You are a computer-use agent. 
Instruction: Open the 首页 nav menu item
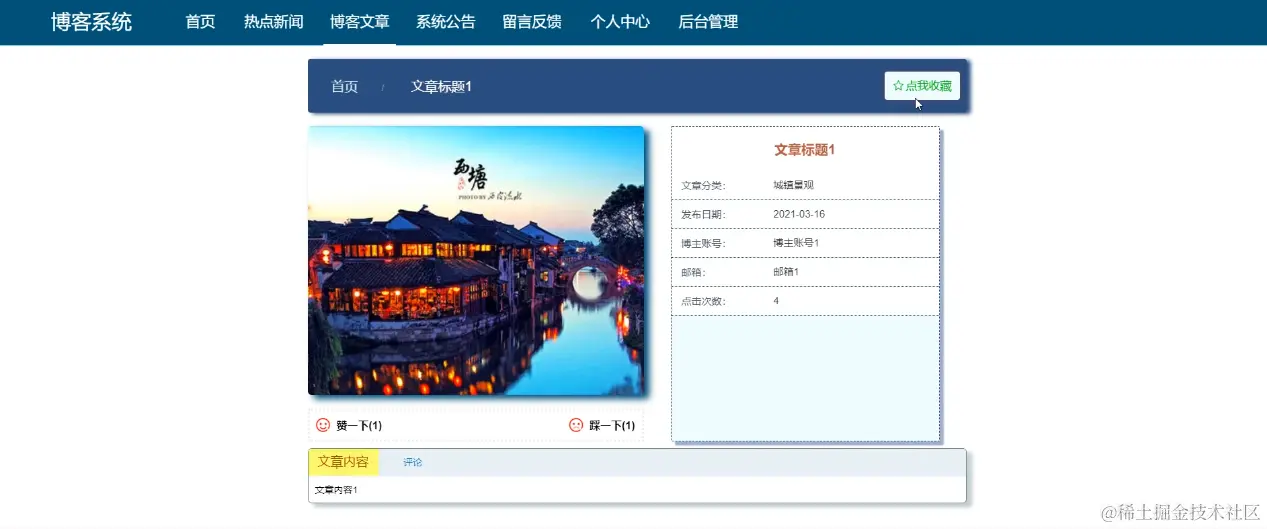pyautogui.click(x=200, y=22)
